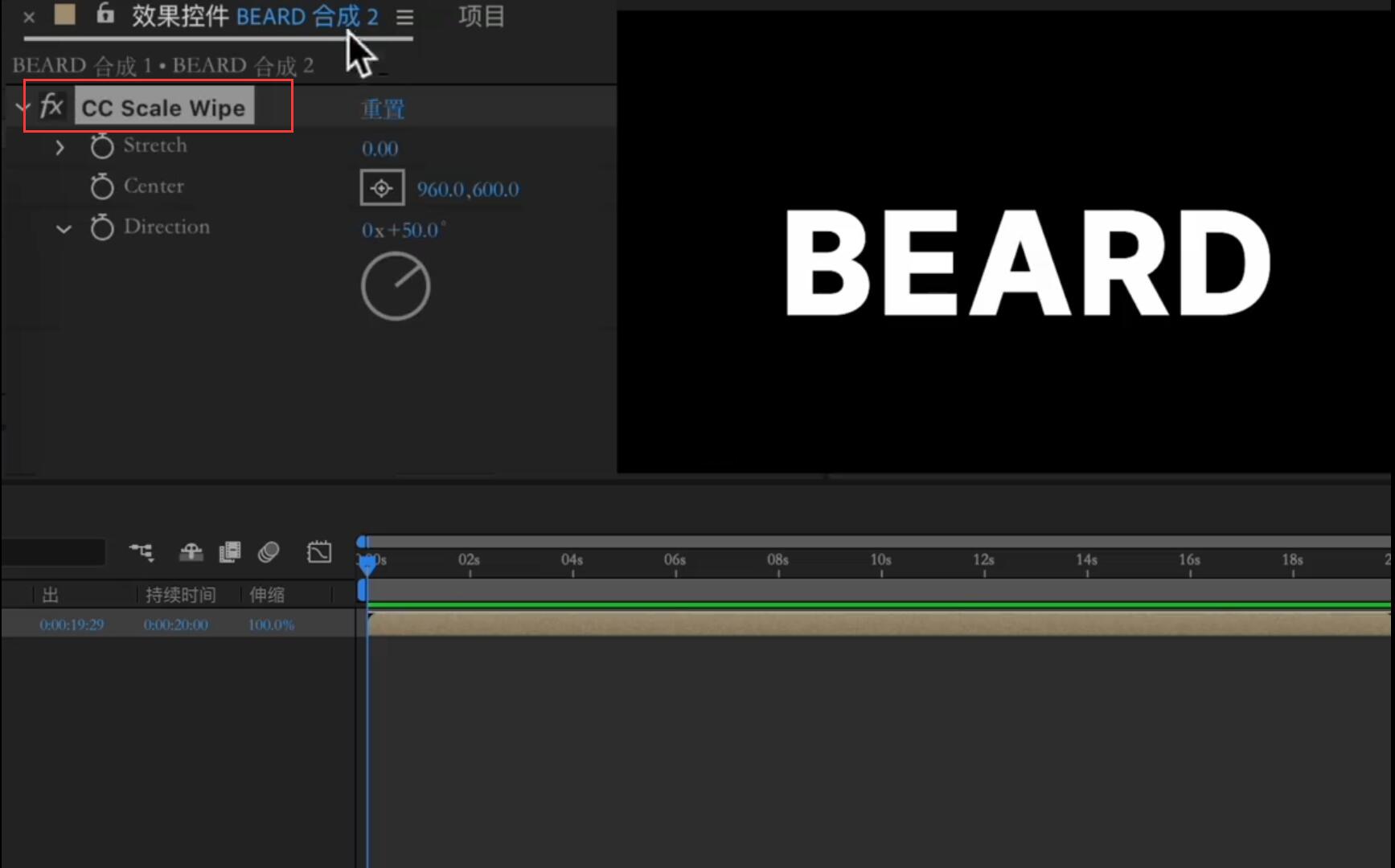
Task: Click the 持续时间 column header
Action: tap(180, 595)
